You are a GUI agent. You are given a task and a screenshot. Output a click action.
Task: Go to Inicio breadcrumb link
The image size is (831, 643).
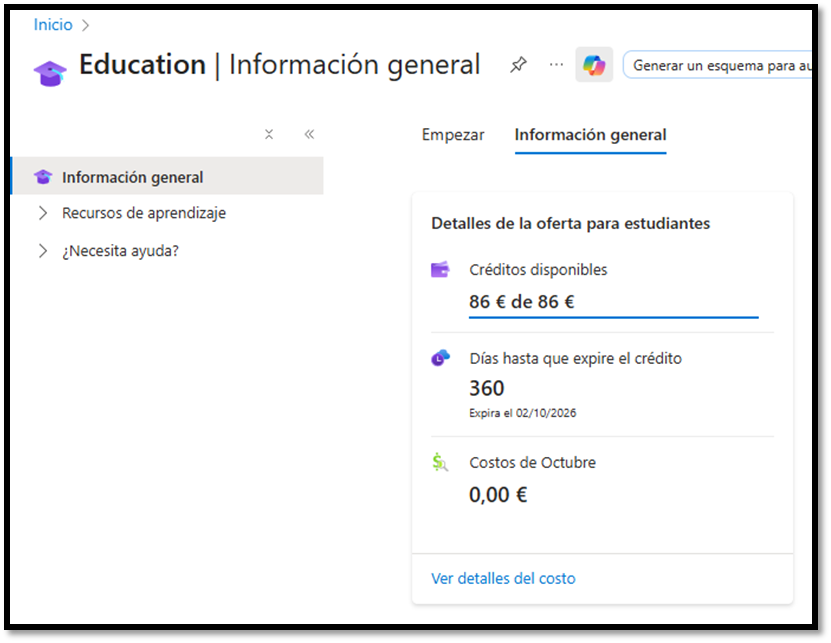click(53, 25)
